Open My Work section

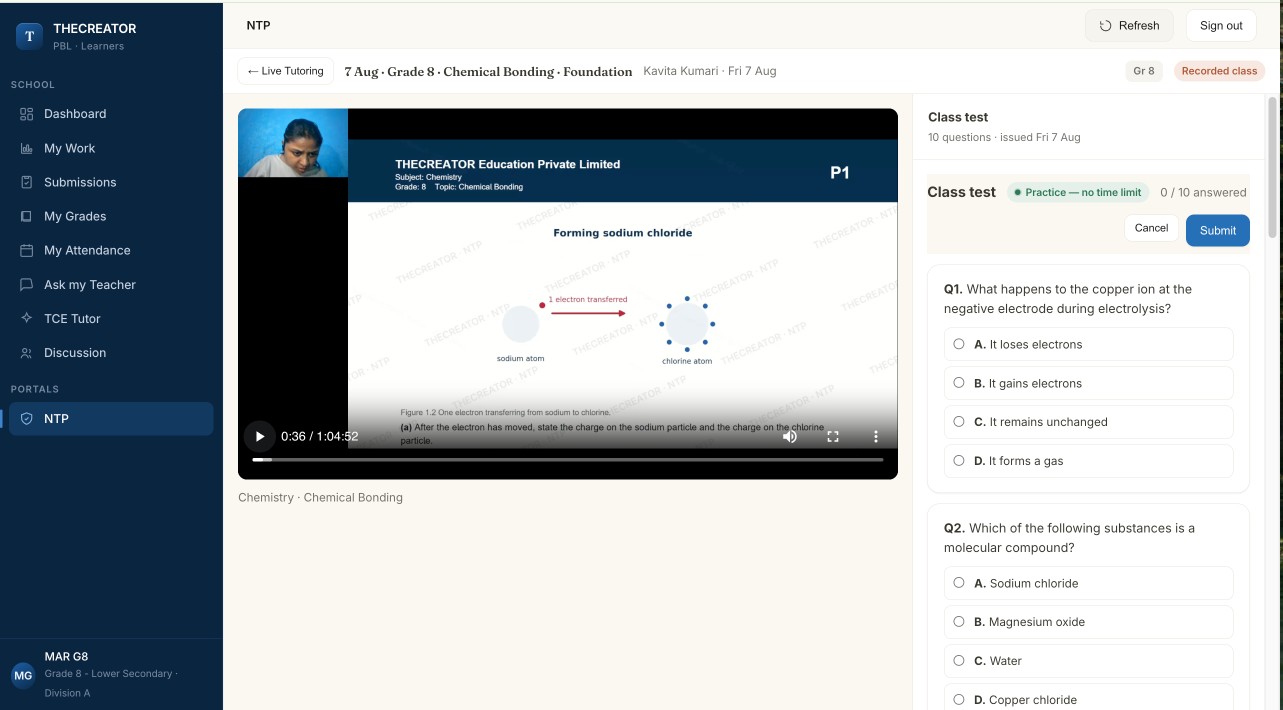point(111,148)
